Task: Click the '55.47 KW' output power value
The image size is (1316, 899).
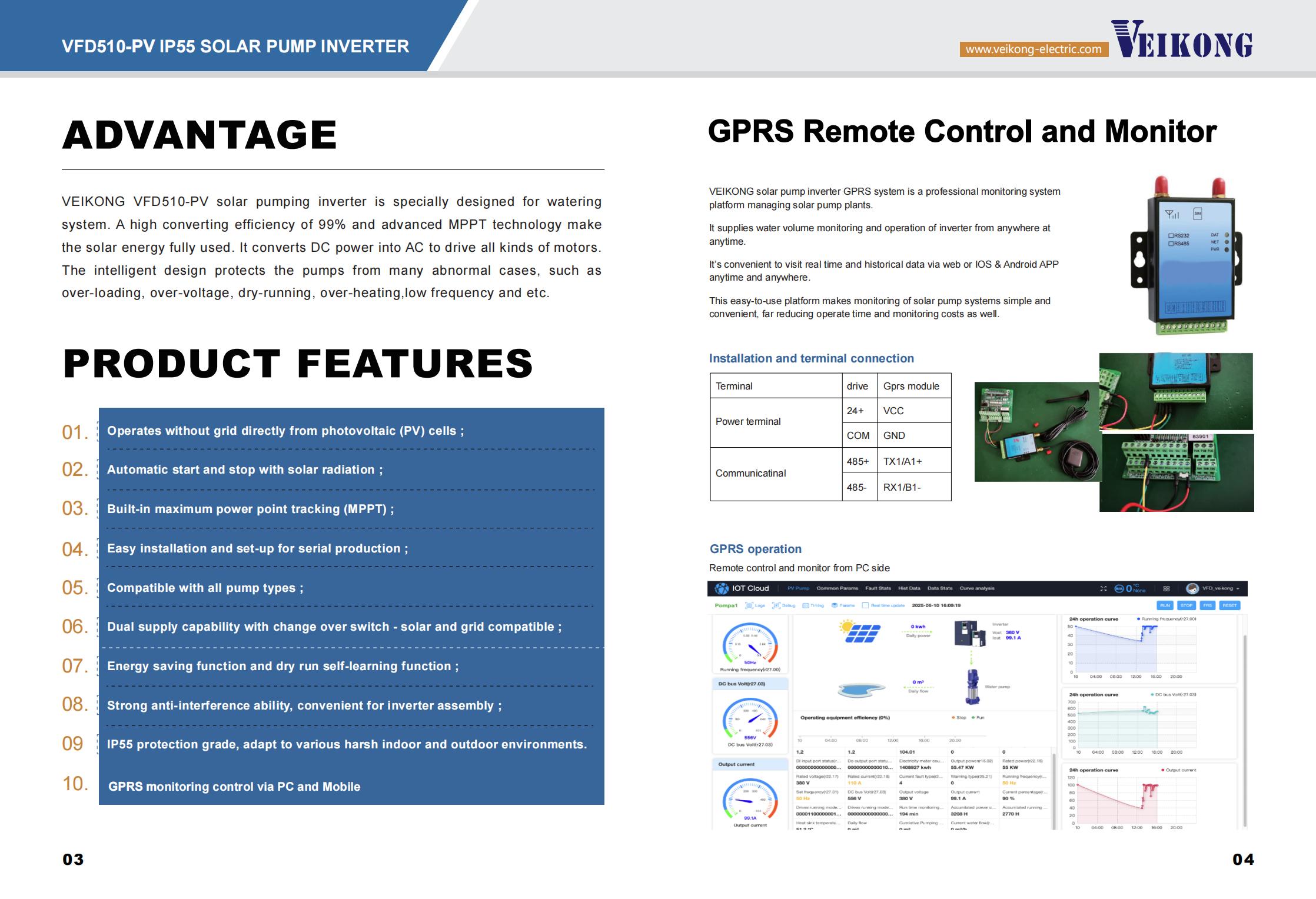Action: [x=962, y=767]
